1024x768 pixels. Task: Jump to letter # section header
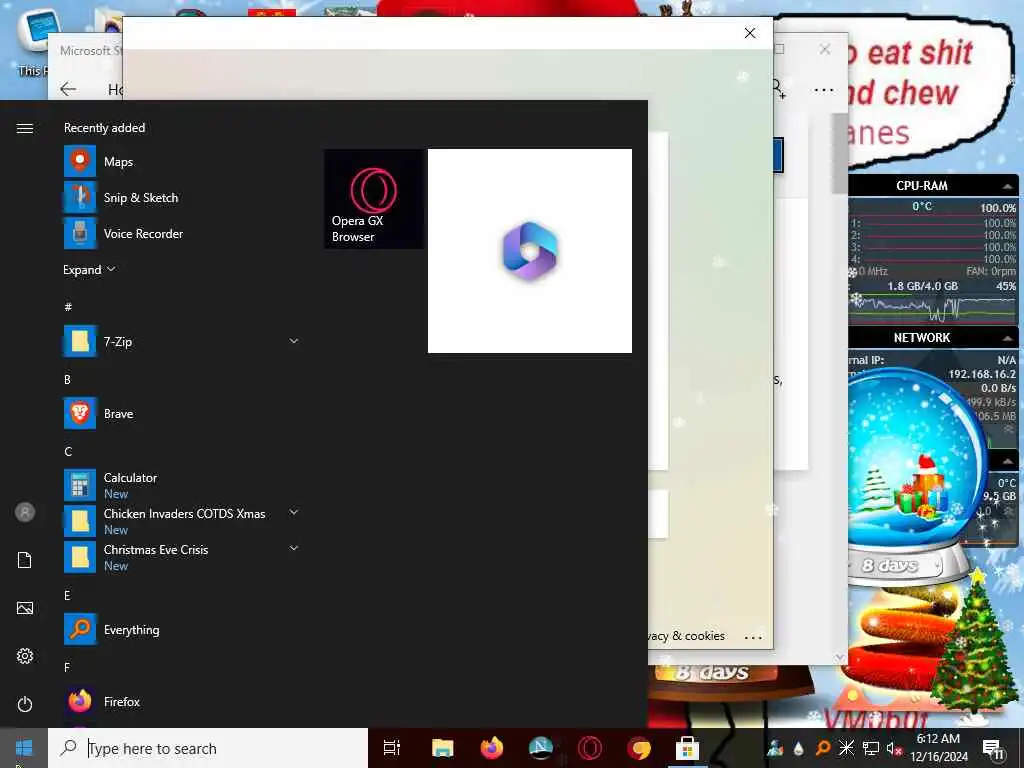coord(68,306)
